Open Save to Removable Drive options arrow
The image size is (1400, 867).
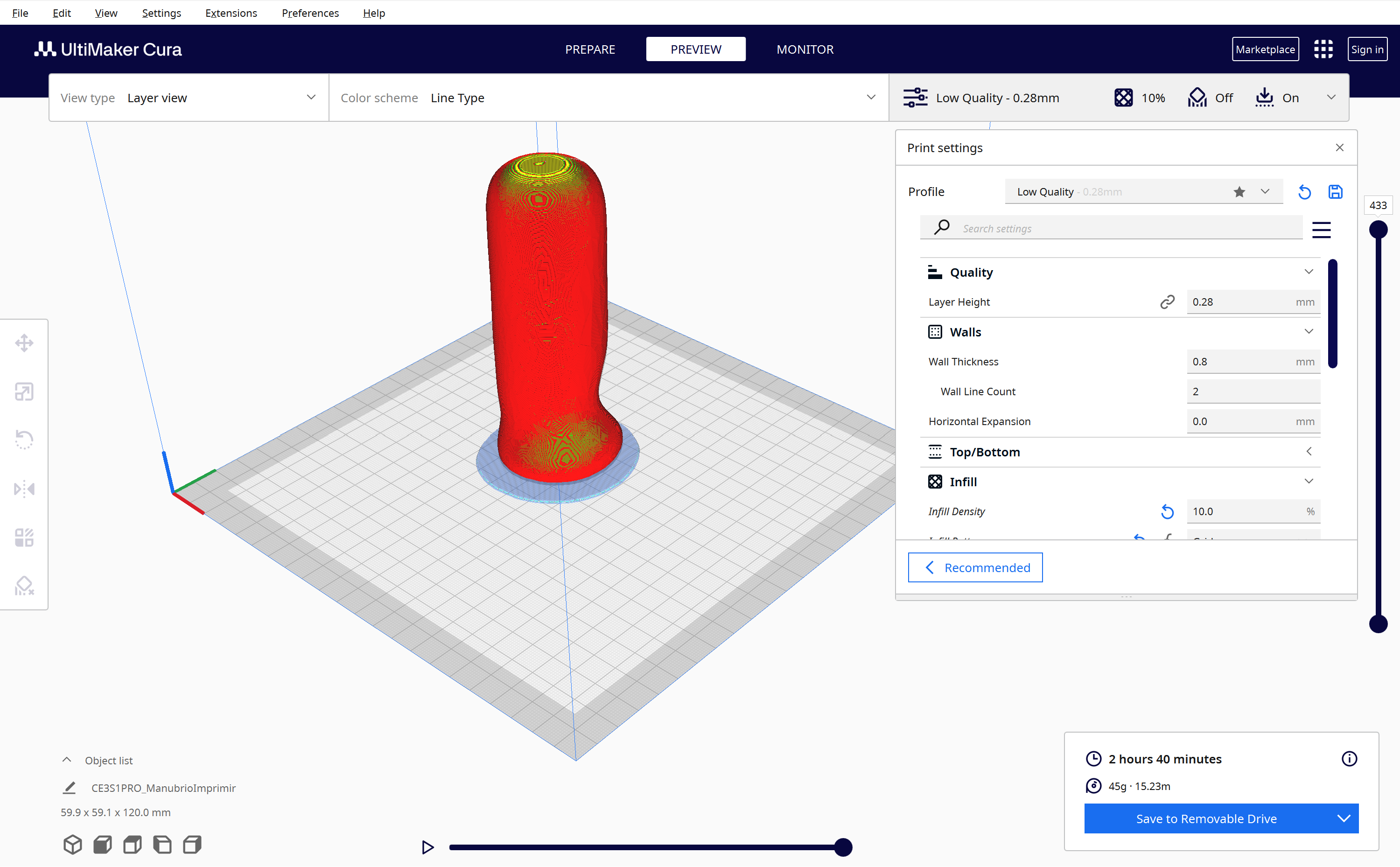[1344, 818]
